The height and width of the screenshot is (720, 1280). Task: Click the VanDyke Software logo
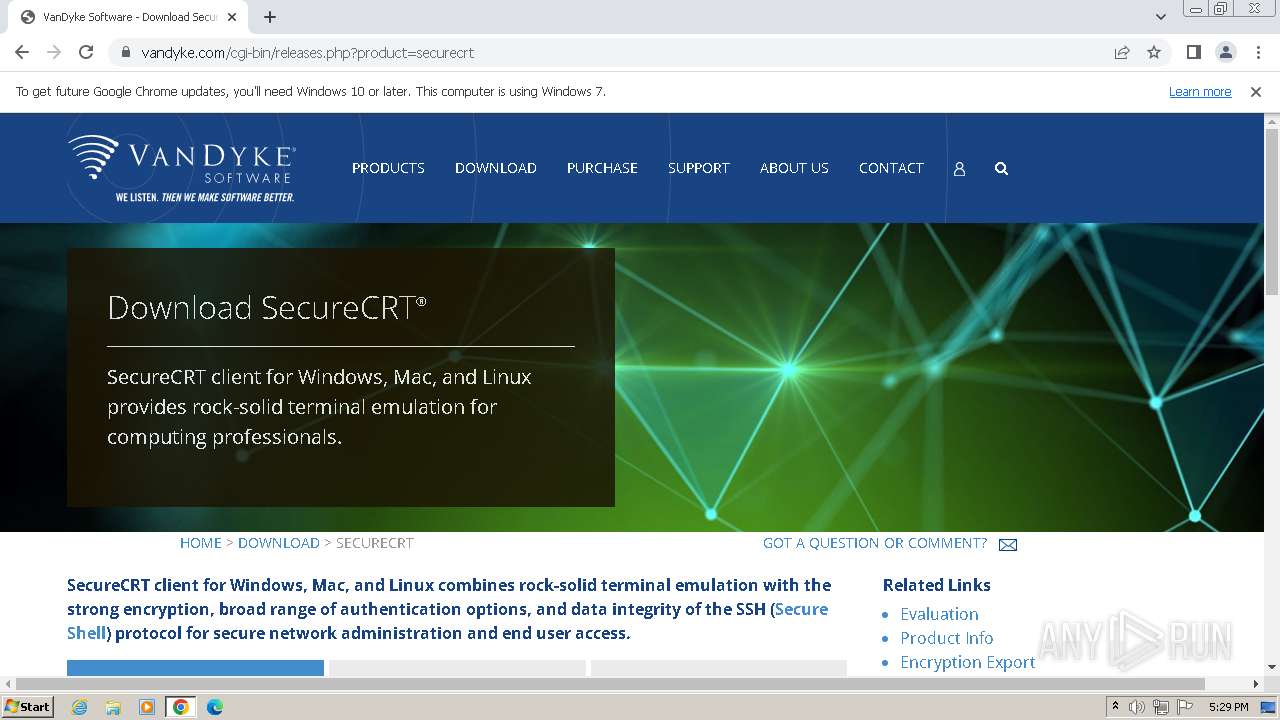pos(182,168)
